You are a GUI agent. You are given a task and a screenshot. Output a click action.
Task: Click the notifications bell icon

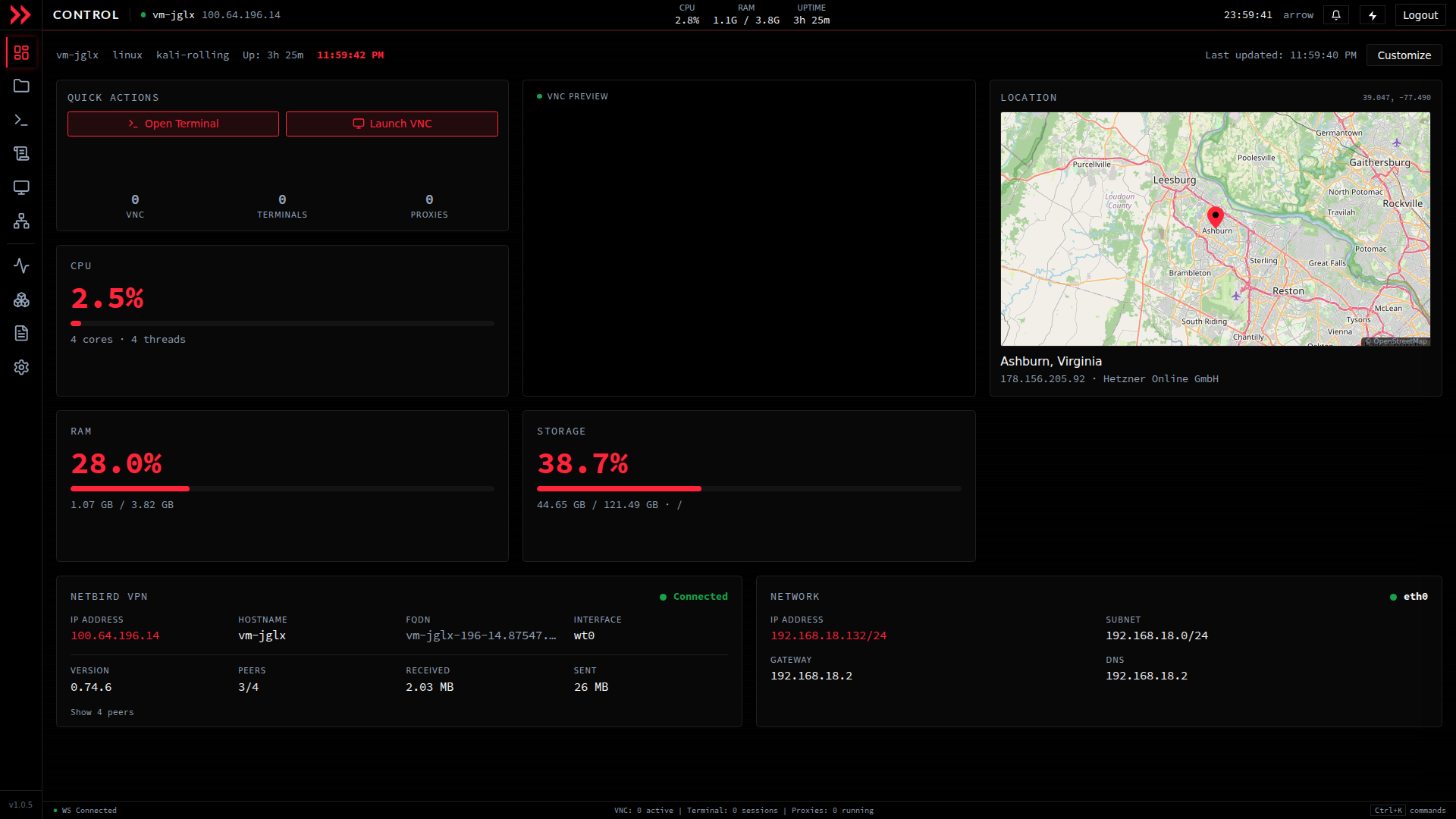point(1336,15)
